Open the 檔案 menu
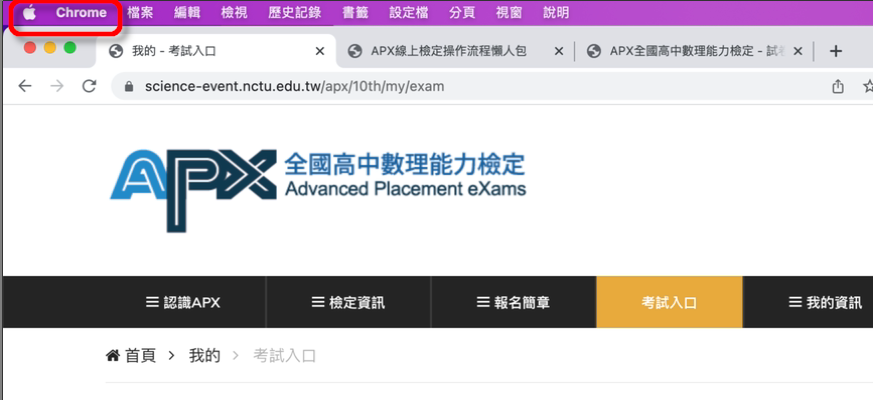This screenshot has height=400, width=873. [140, 13]
